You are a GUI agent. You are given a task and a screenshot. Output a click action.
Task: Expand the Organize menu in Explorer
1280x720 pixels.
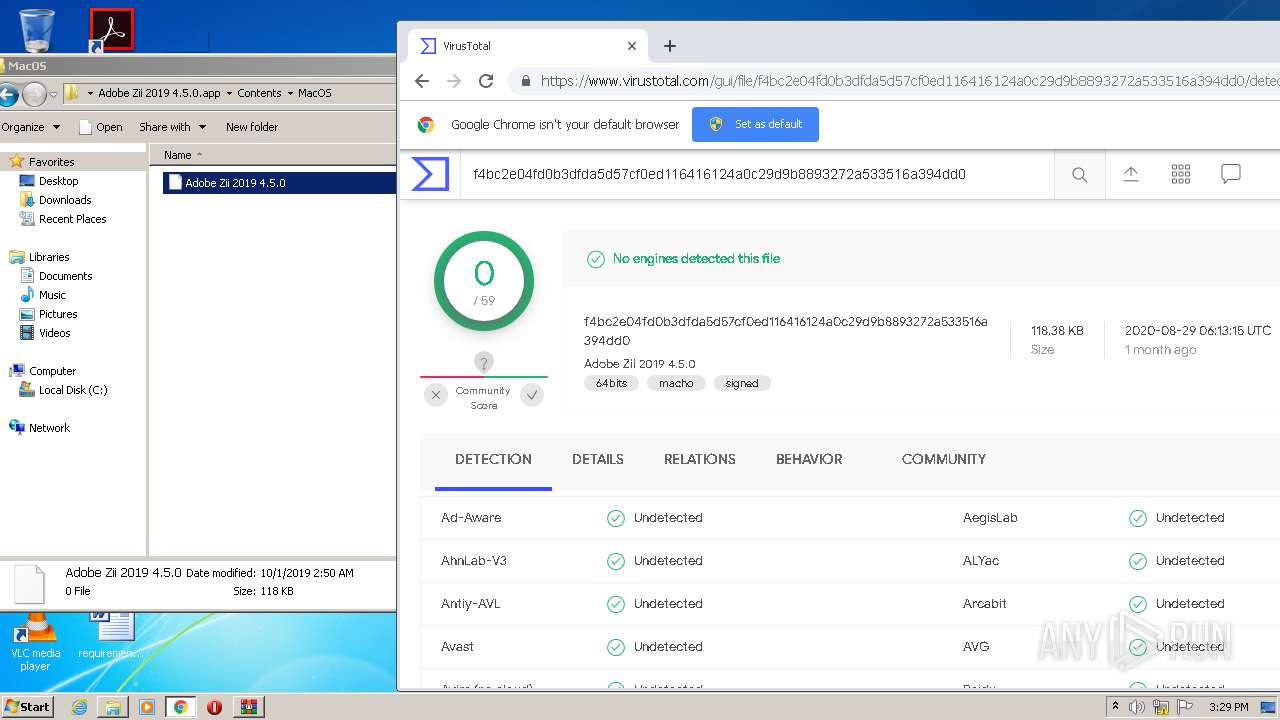click(30, 127)
